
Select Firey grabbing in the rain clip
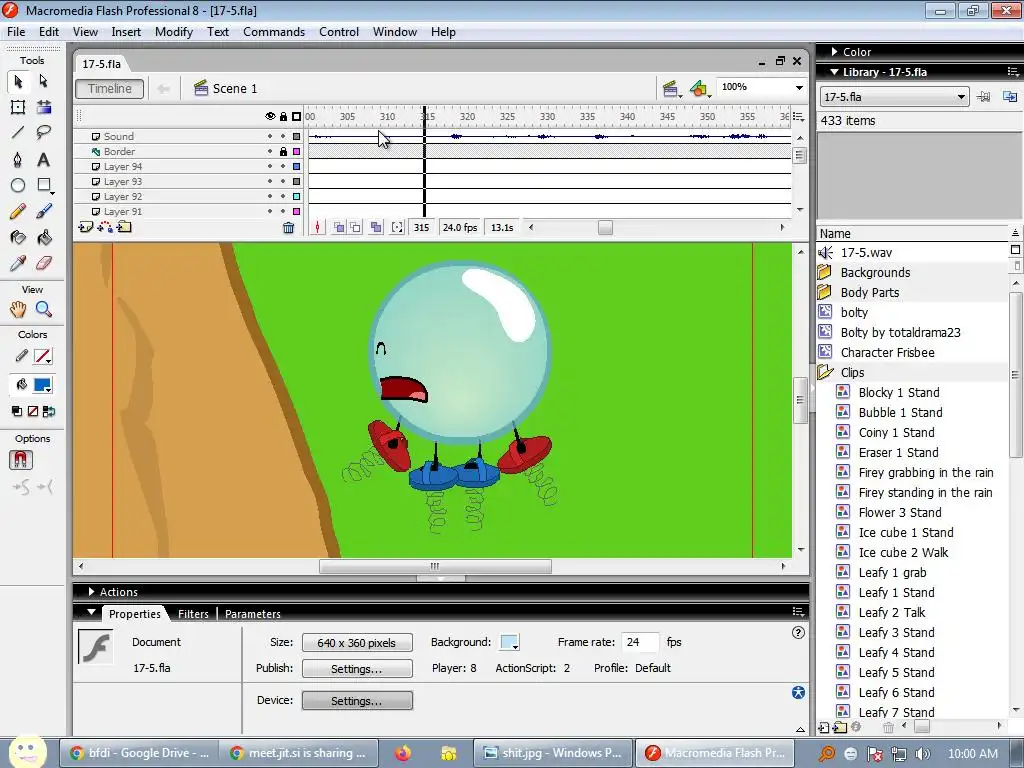(925, 473)
